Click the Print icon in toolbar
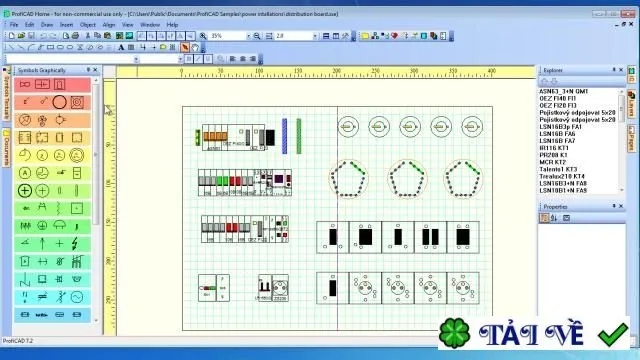Screen dimensions: 640x360 coord(75,36)
